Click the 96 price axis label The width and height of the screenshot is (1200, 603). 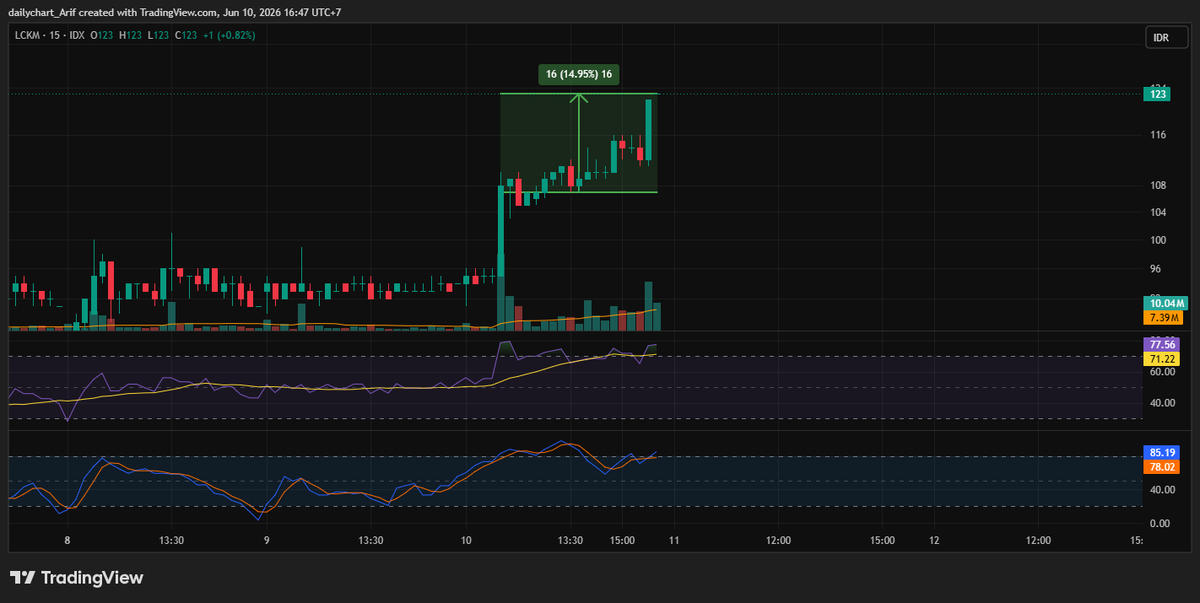tap(1156, 269)
